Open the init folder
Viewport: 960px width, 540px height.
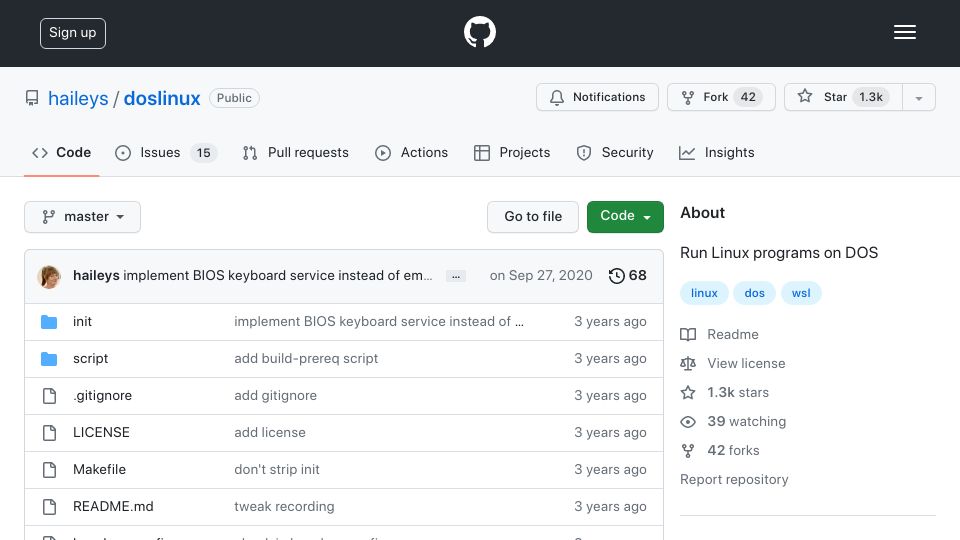(x=82, y=321)
